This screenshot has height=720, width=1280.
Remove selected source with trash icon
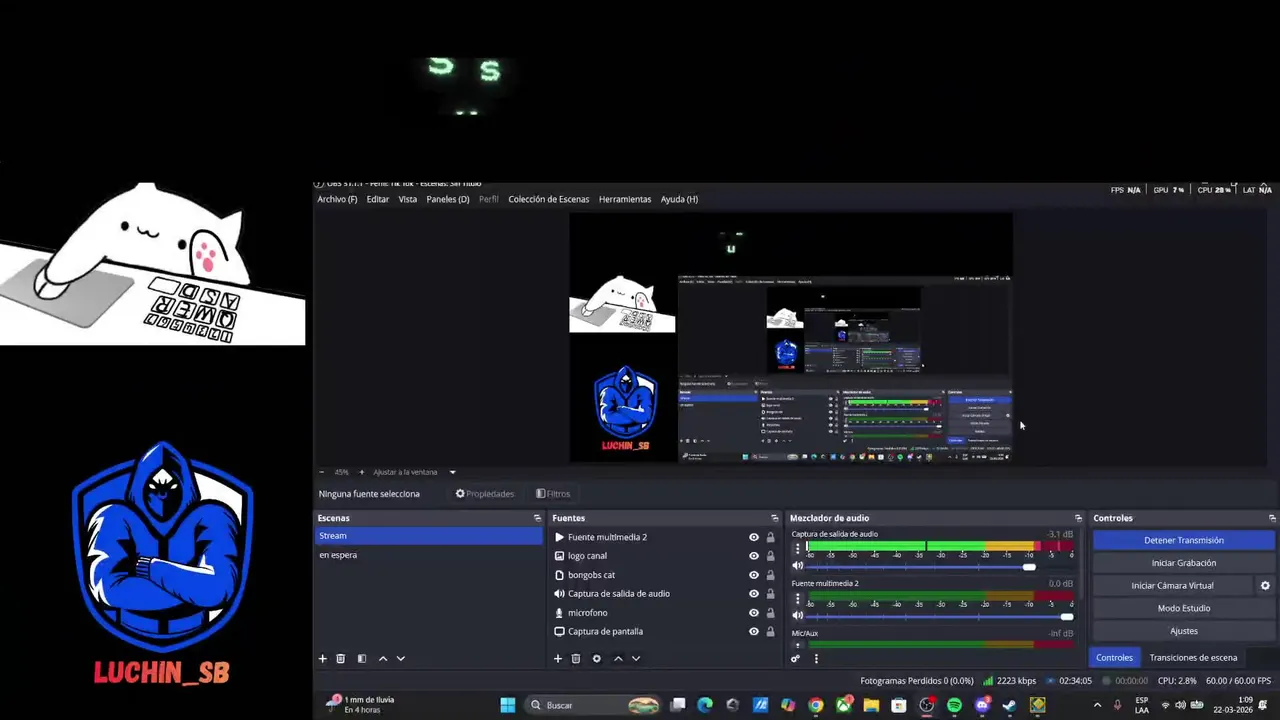click(x=576, y=659)
